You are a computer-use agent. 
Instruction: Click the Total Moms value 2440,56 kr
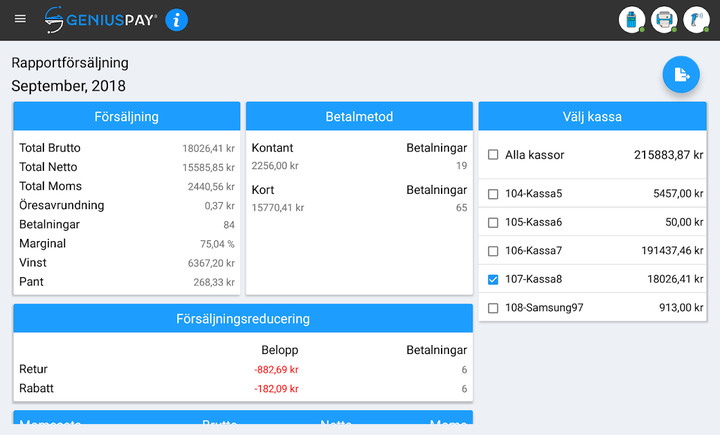[x=211, y=186]
